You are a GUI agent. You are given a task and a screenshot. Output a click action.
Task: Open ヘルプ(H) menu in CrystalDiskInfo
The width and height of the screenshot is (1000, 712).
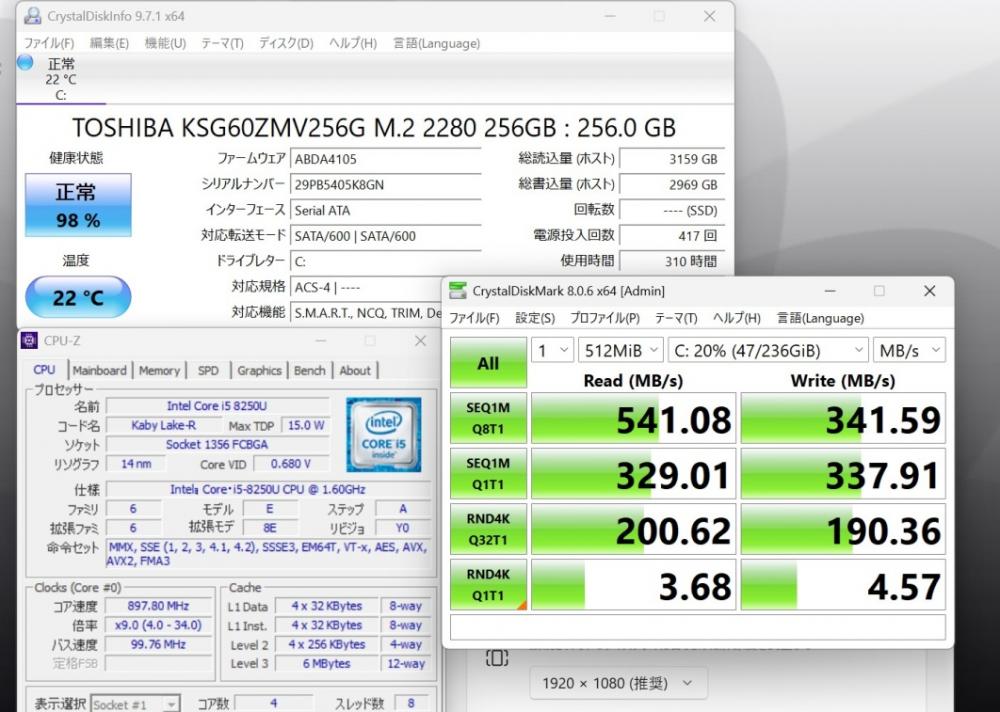click(353, 43)
